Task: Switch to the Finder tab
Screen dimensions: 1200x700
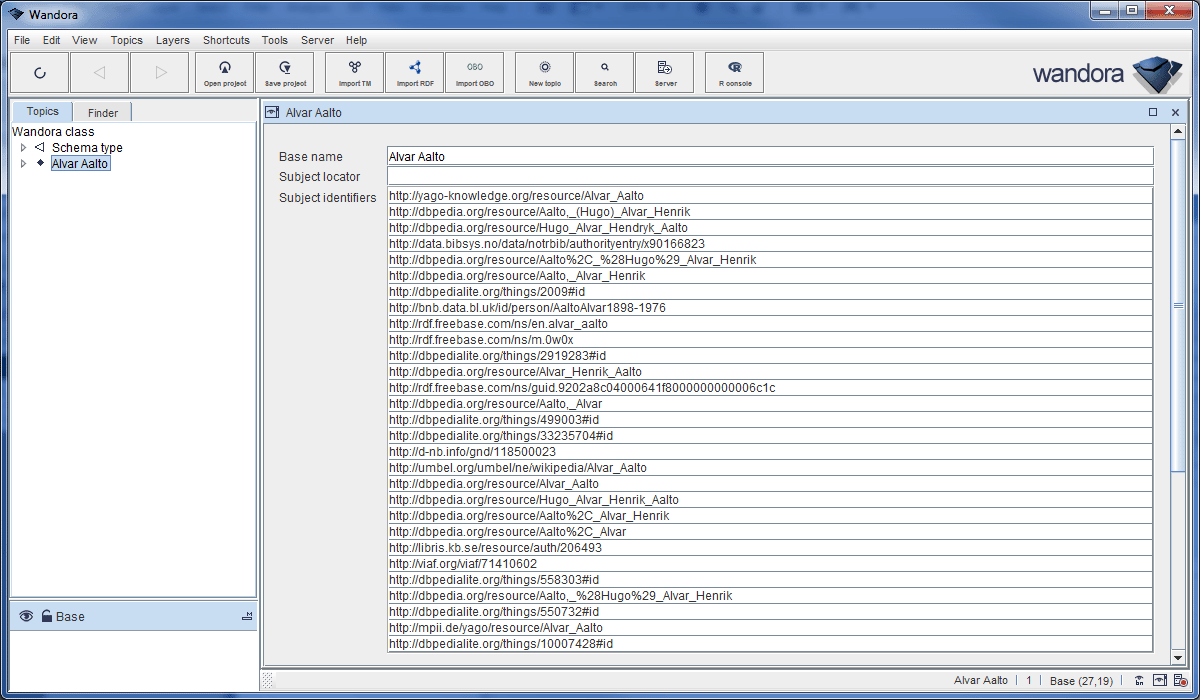Action: coord(101,111)
